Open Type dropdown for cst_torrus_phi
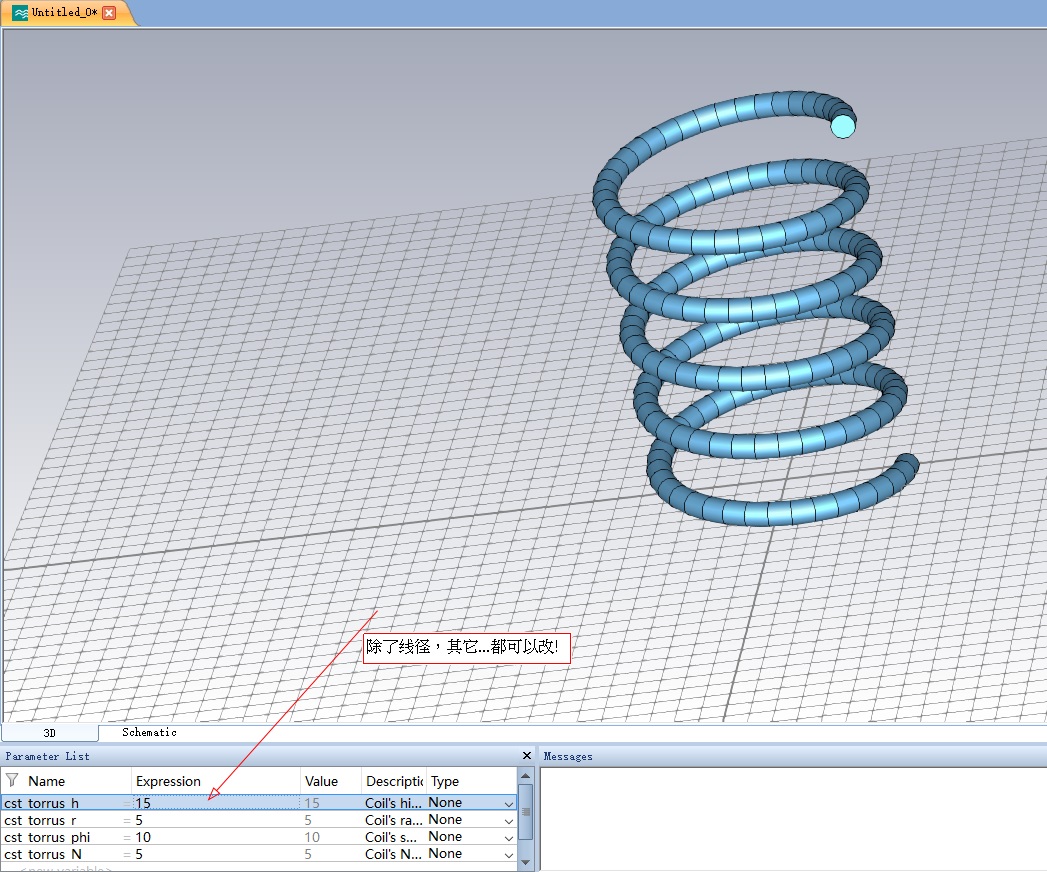Viewport: 1047px width, 872px height. 509,837
